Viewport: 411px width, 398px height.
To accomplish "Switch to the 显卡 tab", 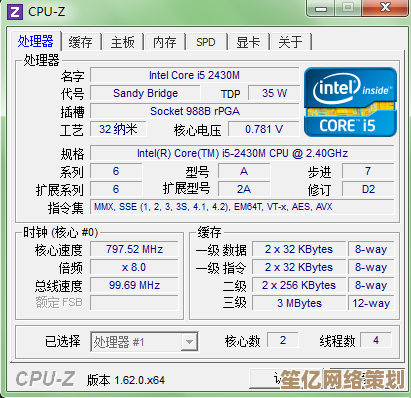I will [x=248, y=42].
